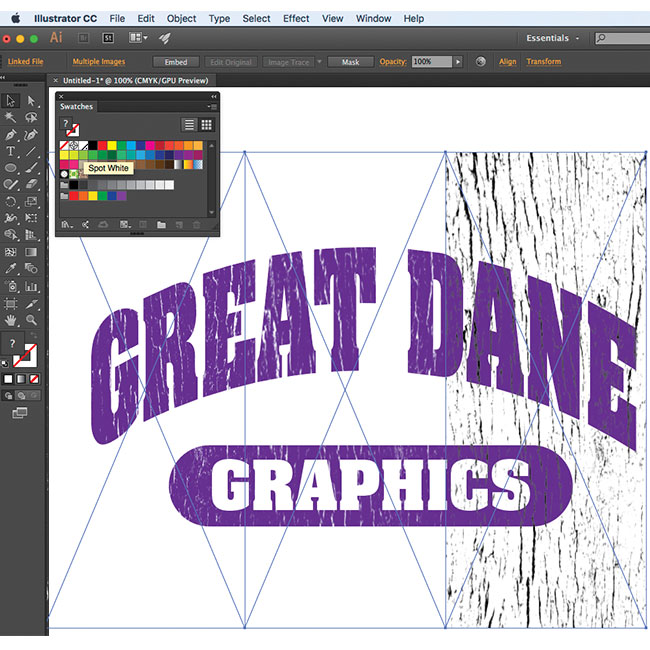Open the Image Trace presets arrow
This screenshot has width=650, height=650.
tap(319, 62)
